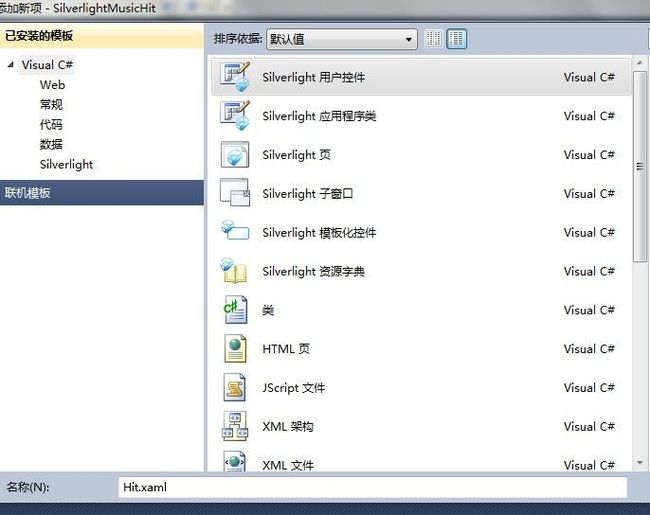Select the 数据 template category
650x515 pixels.
pyautogui.click(x=51, y=144)
